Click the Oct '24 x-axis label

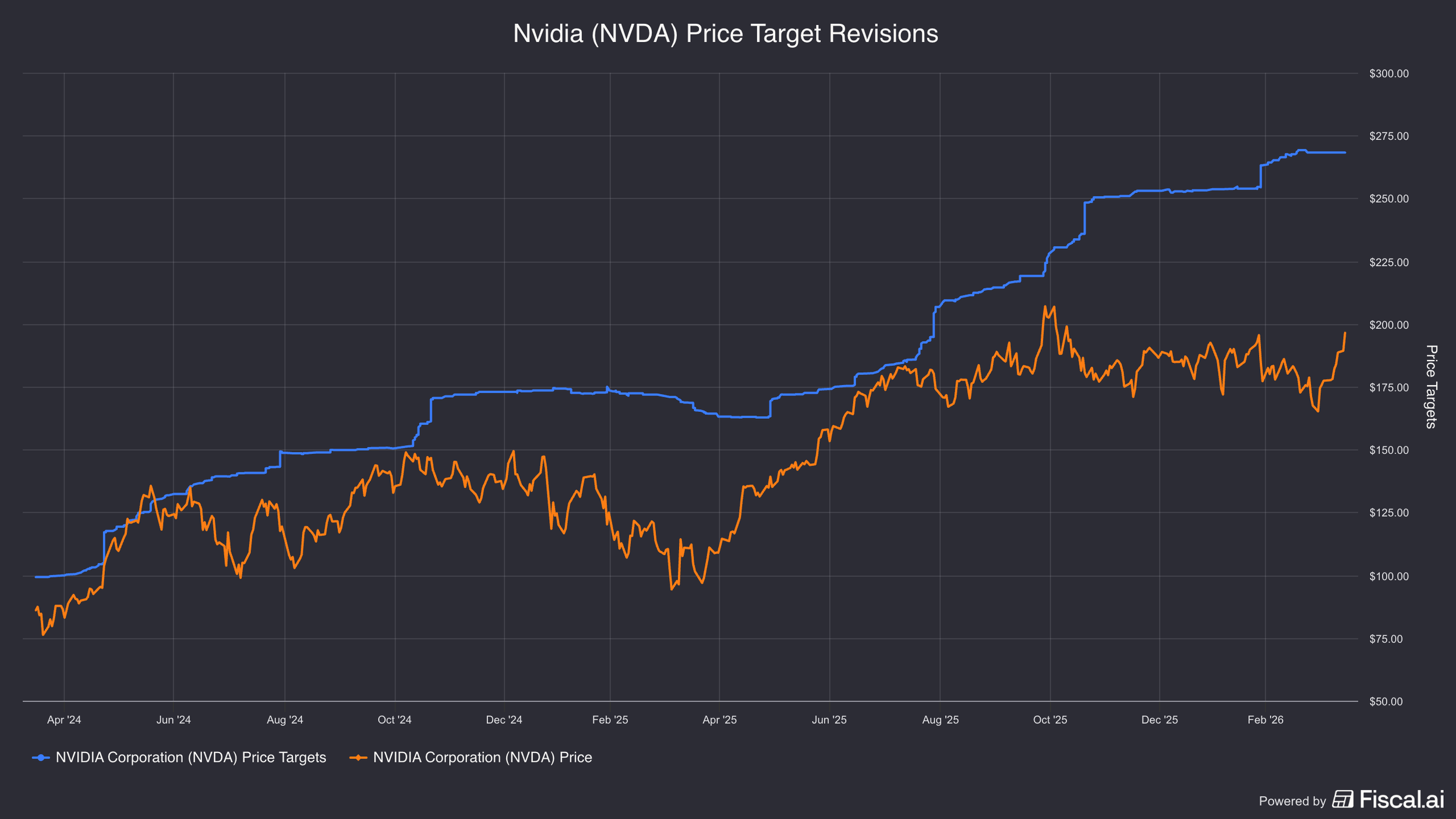394,720
